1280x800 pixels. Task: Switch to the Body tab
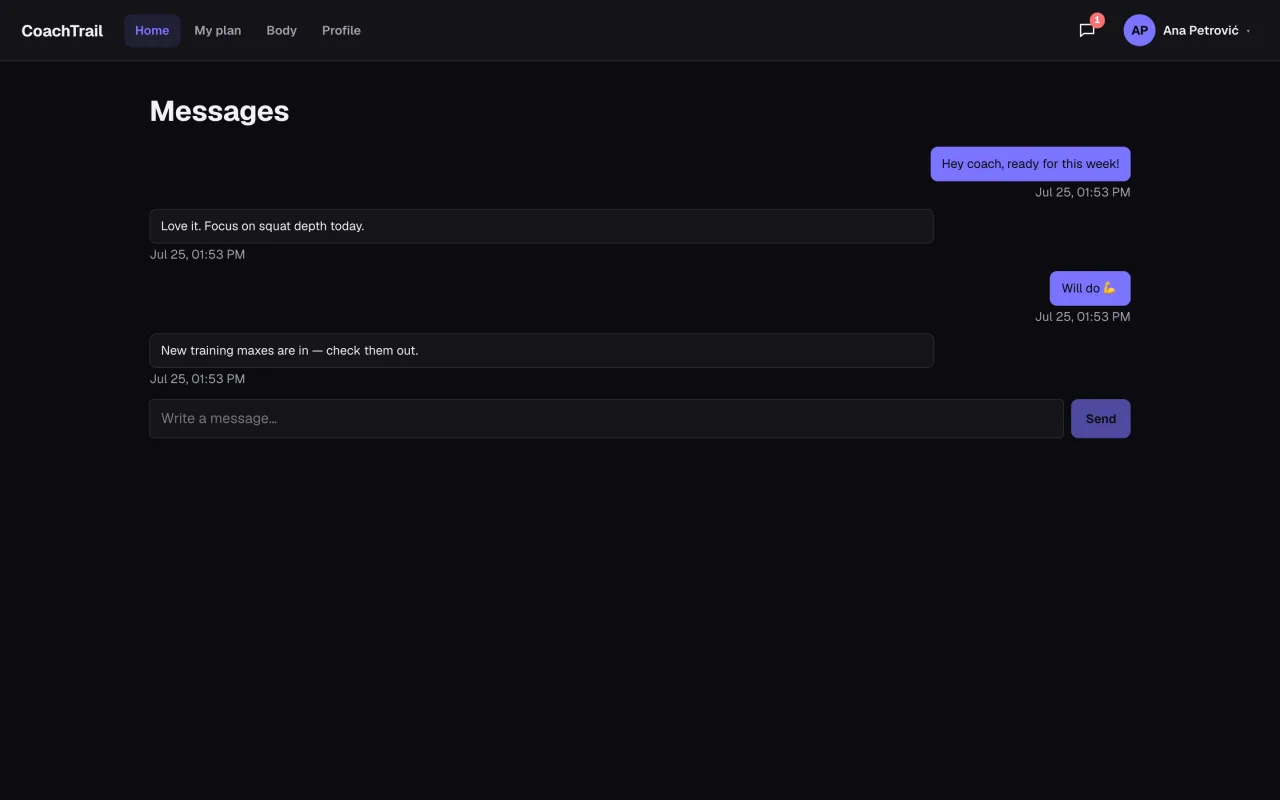(x=282, y=30)
